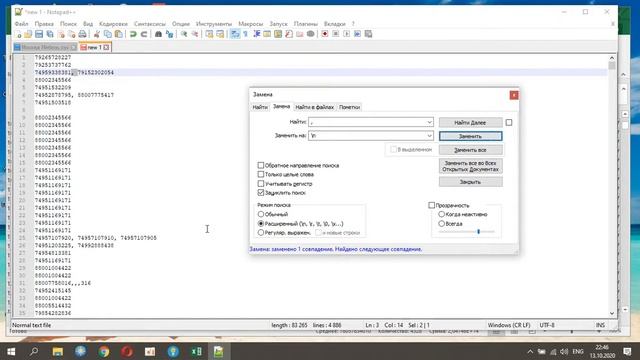Open File Explorer from the taskbar

(58, 351)
